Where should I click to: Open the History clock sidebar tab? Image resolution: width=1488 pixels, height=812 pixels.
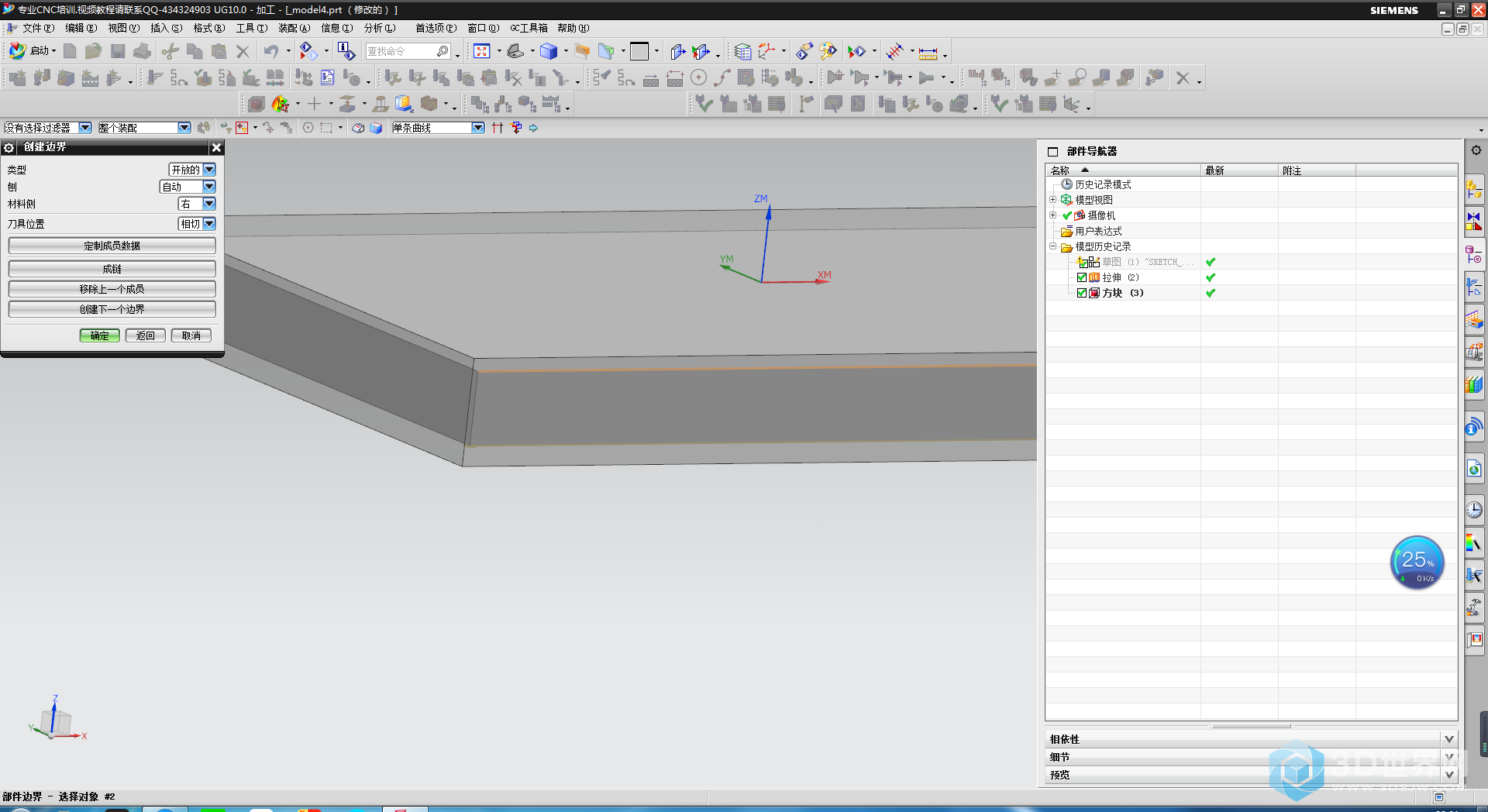click(1474, 509)
